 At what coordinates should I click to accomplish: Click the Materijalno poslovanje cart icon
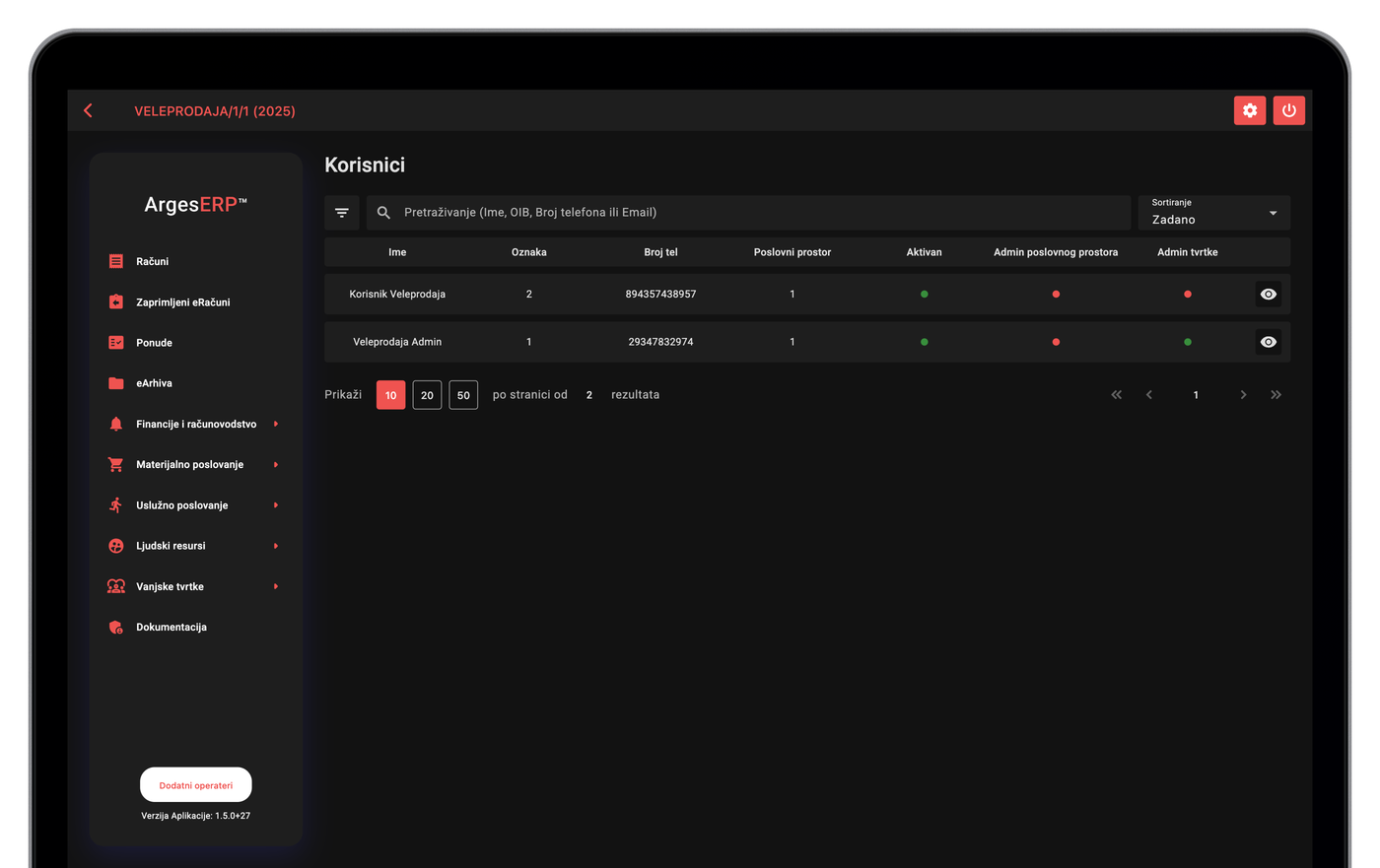click(116, 464)
